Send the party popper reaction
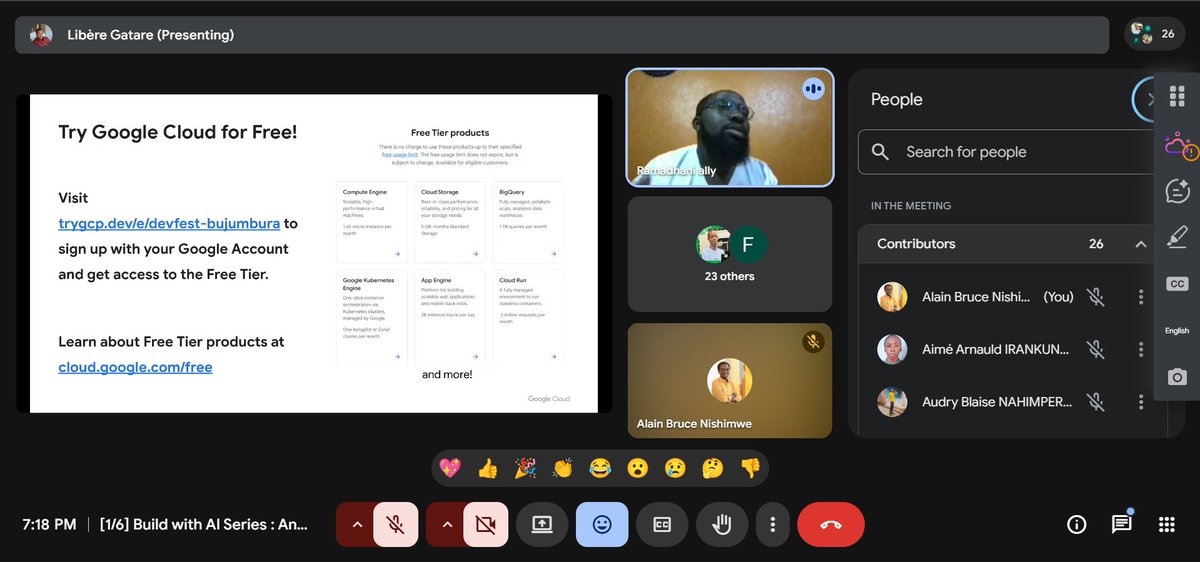 (525, 467)
